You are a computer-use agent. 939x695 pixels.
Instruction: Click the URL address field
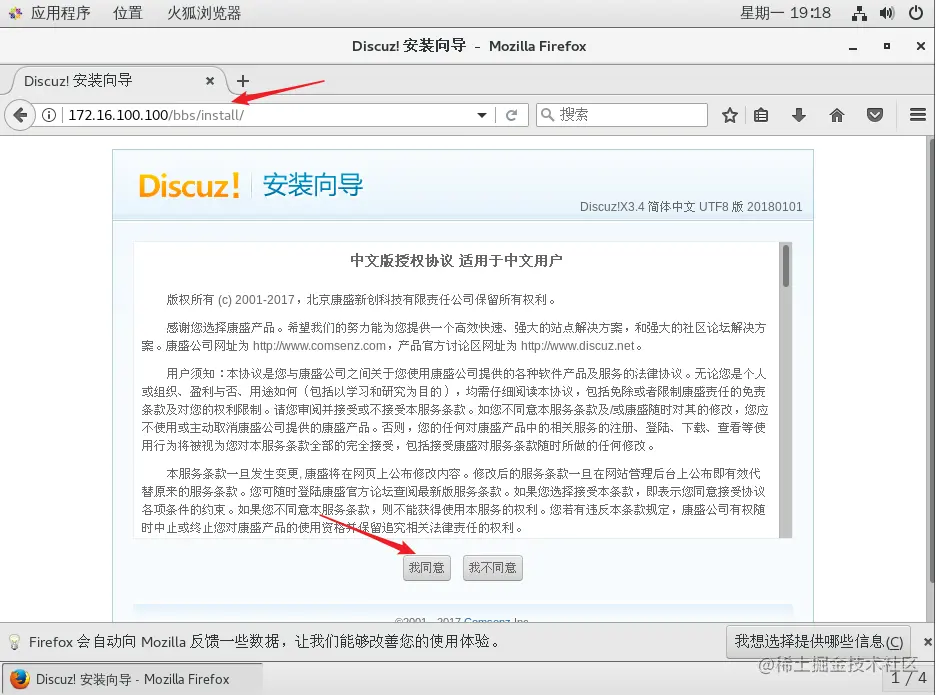[x=269, y=115]
